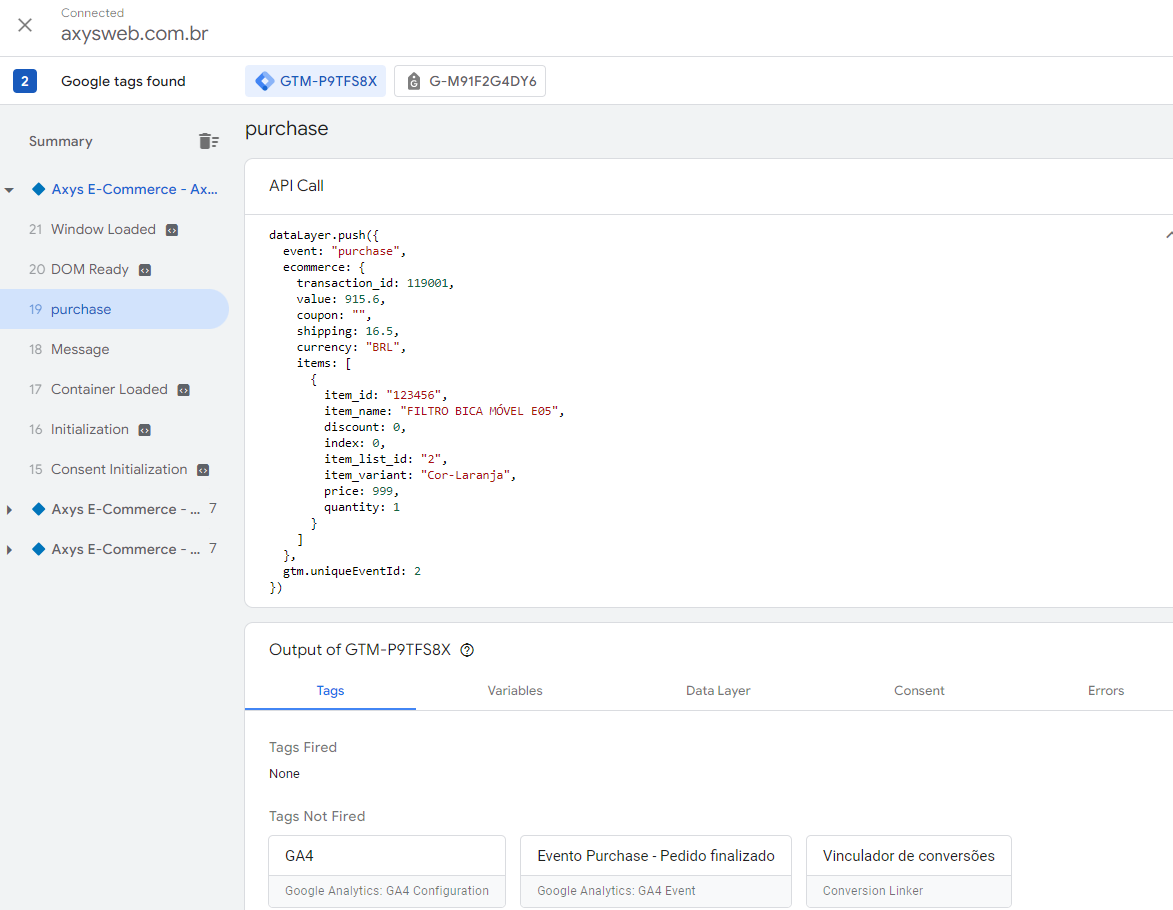This screenshot has width=1173, height=910.
Task: Open help icon next to Output of GTM-P9TFS8X
Action: tap(467, 650)
